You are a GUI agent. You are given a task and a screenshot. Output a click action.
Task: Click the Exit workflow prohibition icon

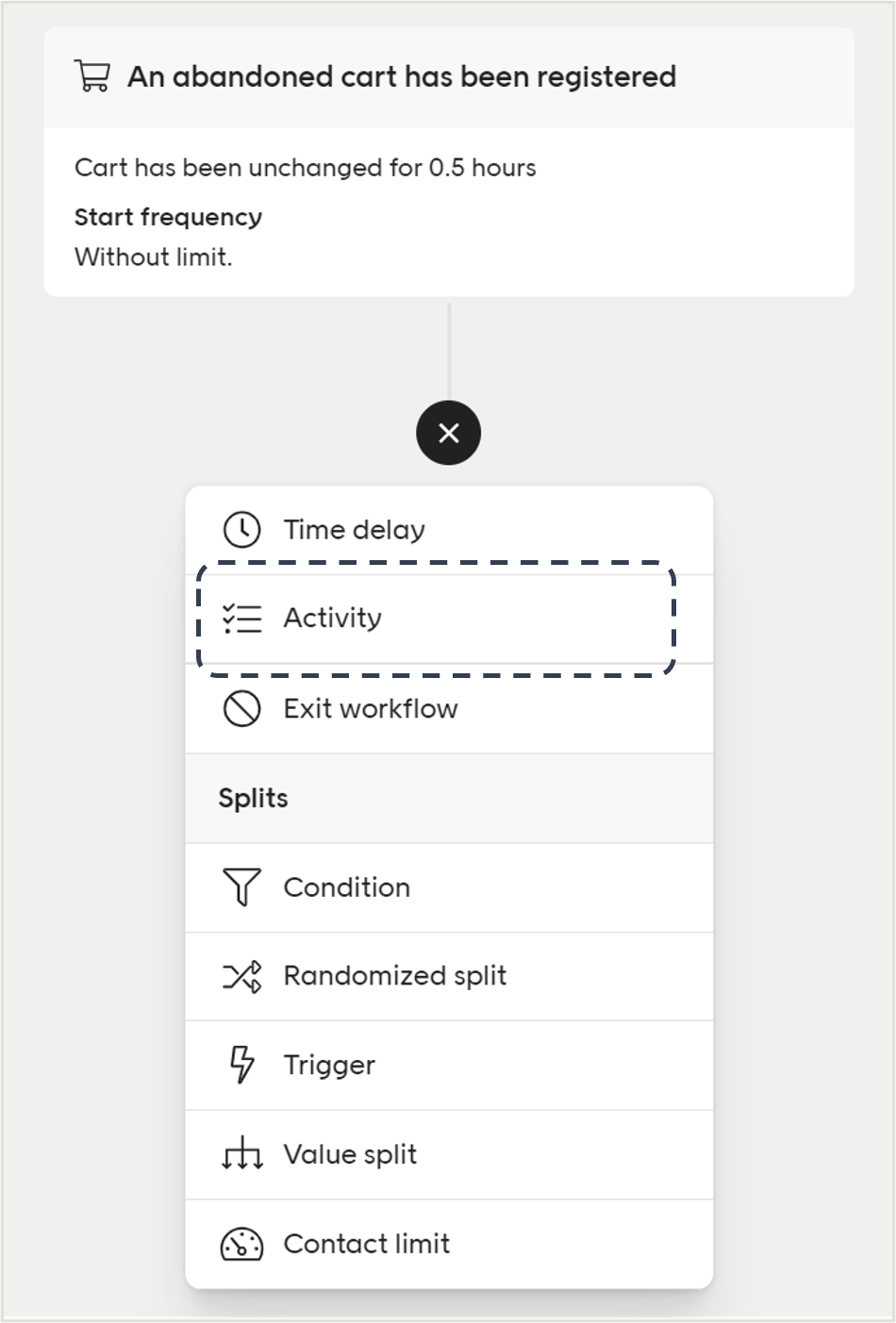click(242, 708)
